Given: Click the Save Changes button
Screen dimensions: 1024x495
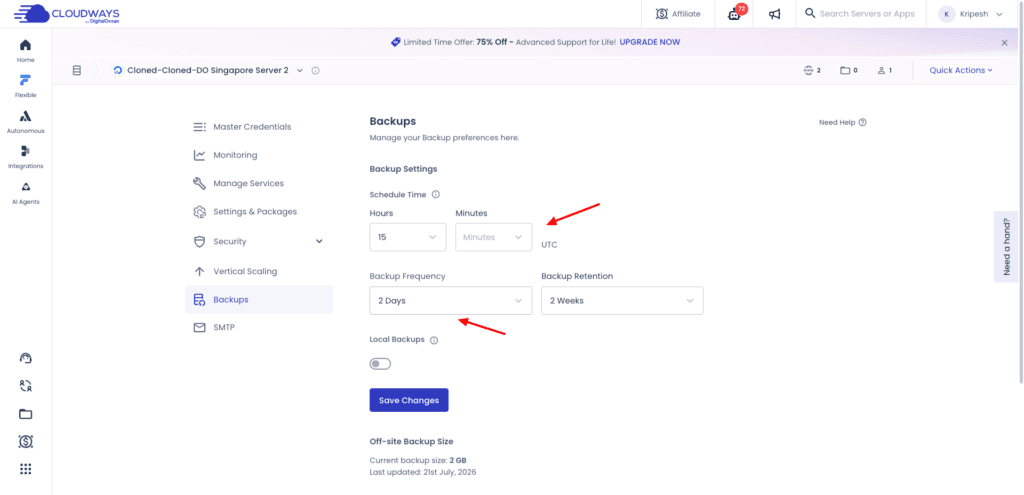Looking at the screenshot, I should pos(409,400).
